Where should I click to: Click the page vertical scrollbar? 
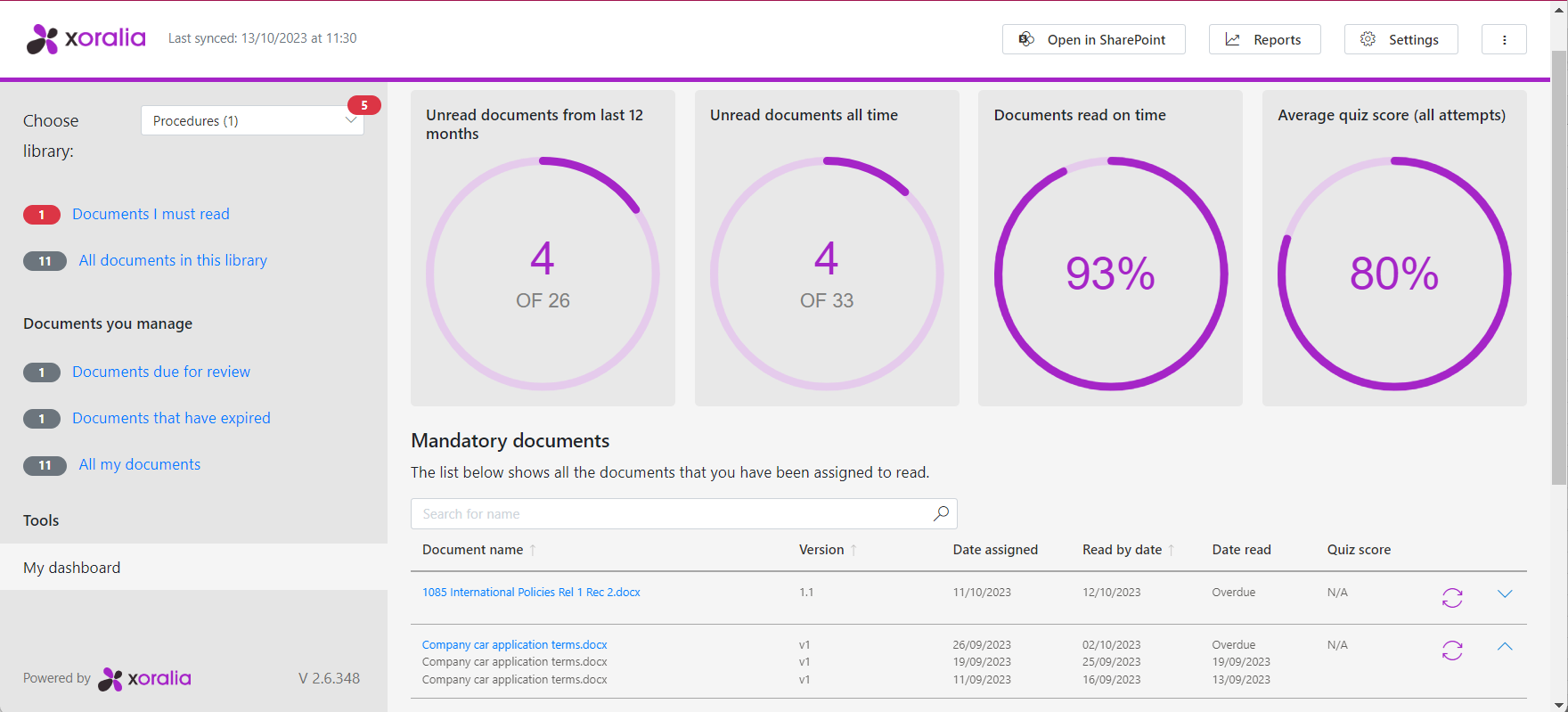point(1559,267)
